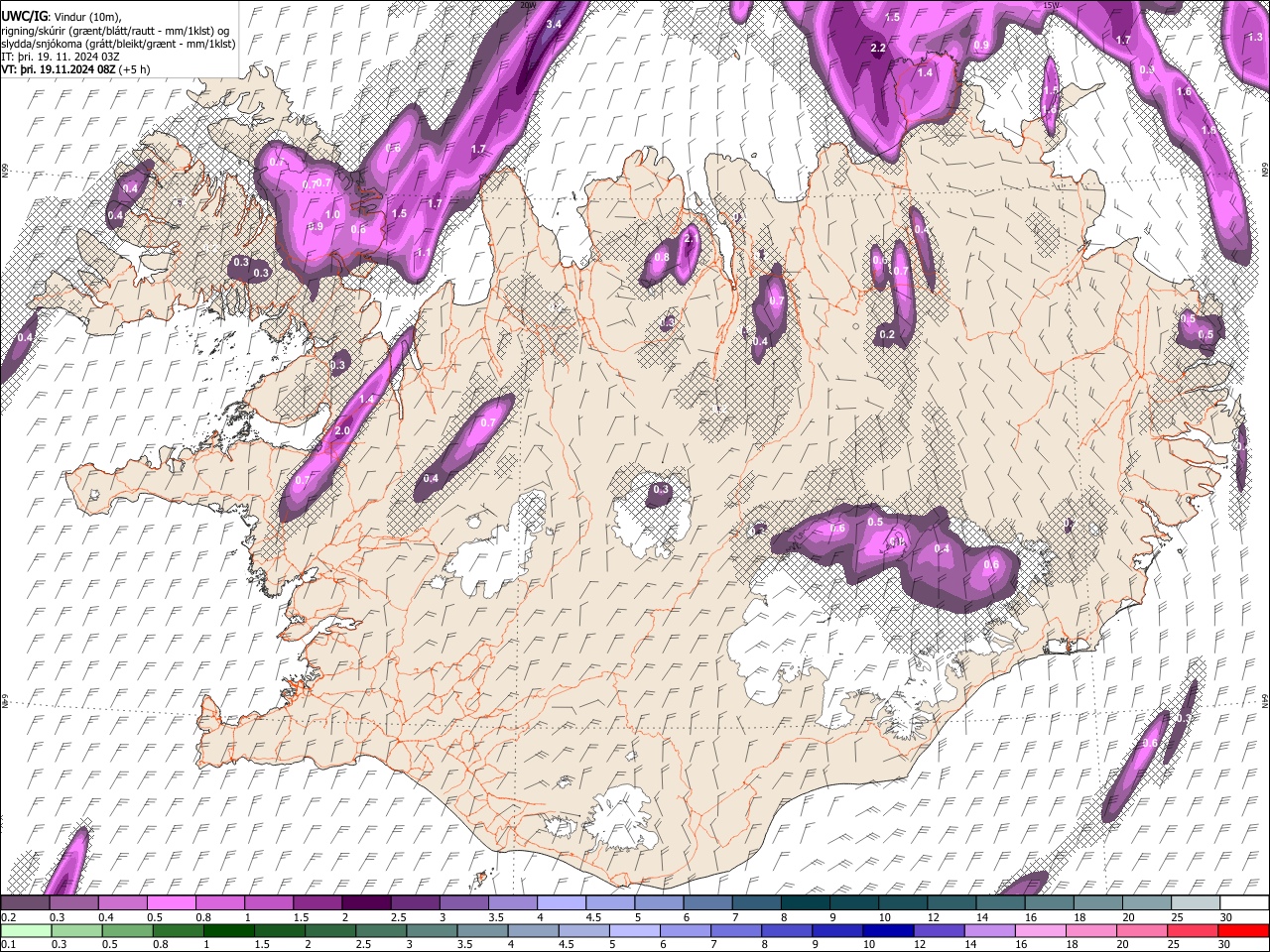Click the 'UWC/IG: Vindur (10m)' title text
Viewport: 1270px width, 952px height.
coord(62,17)
